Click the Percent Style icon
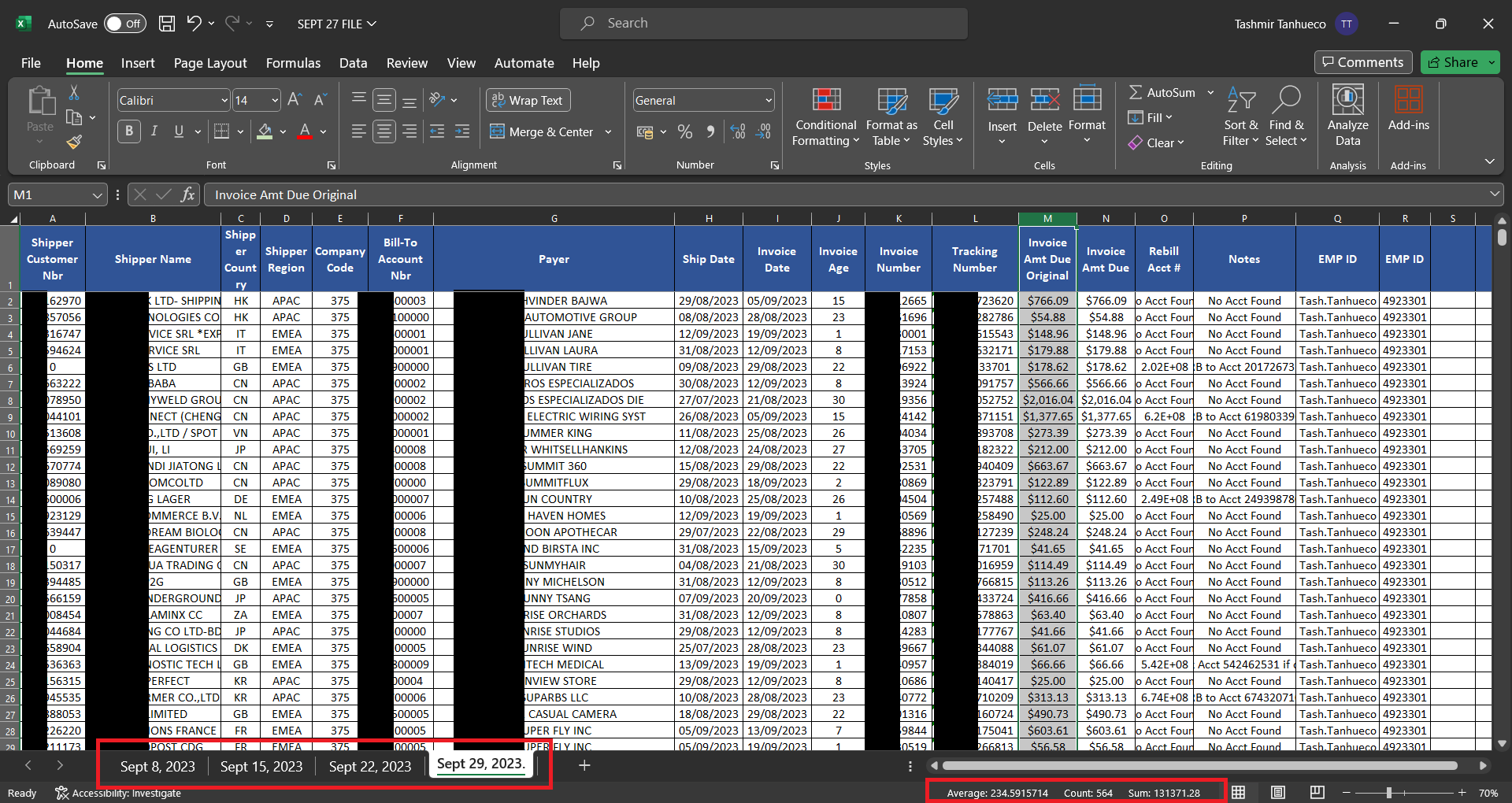 coord(685,132)
